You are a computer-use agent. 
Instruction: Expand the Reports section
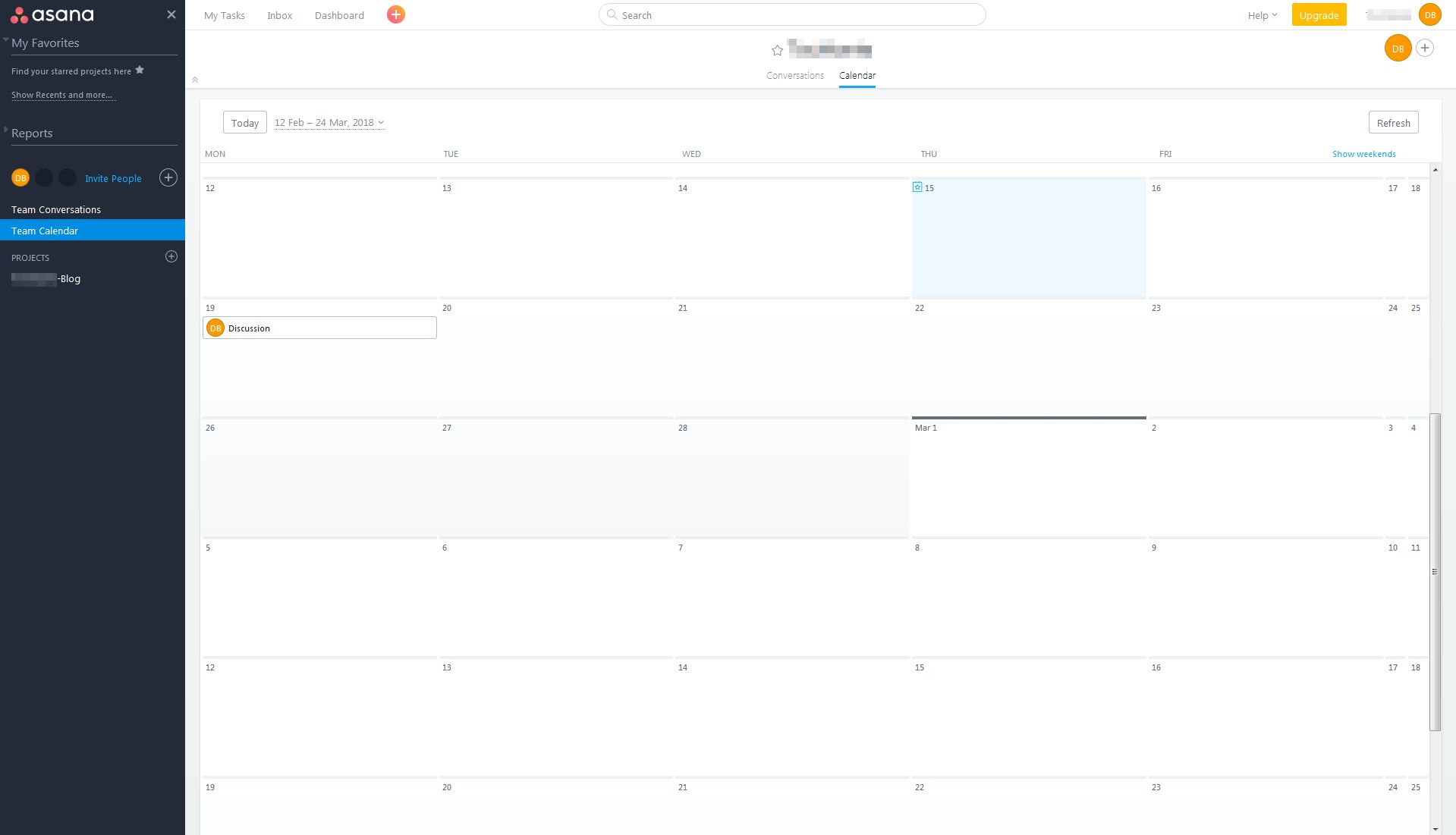click(x=6, y=130)
